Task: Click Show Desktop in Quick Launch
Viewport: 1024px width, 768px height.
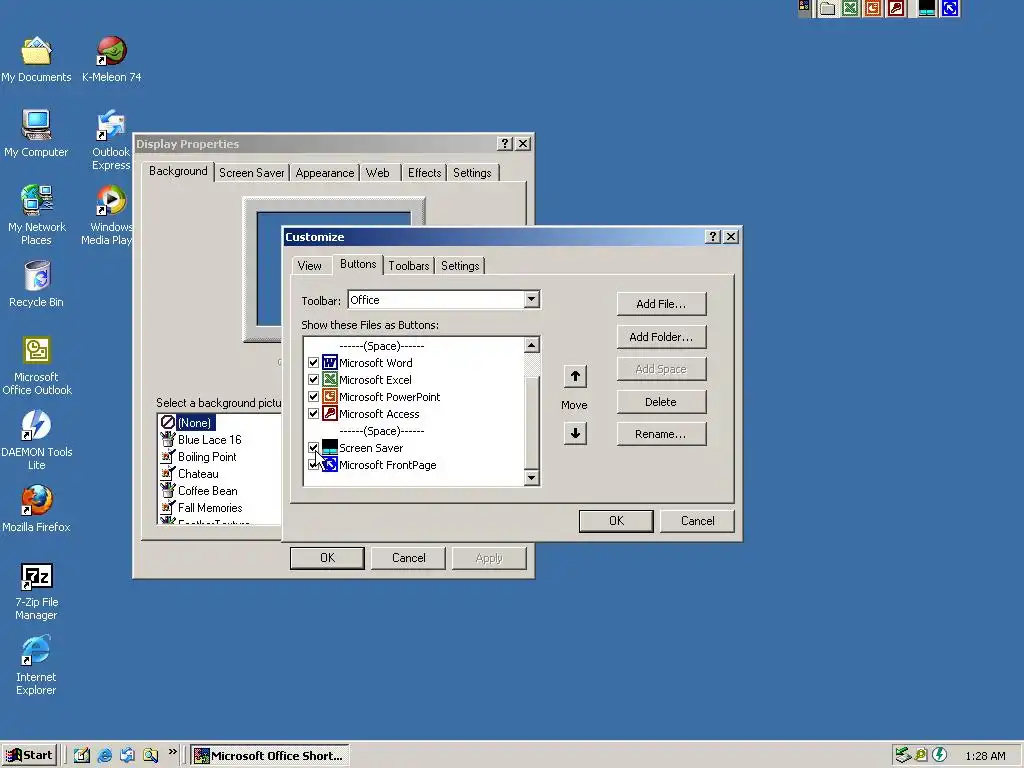Action: [82, 756]
